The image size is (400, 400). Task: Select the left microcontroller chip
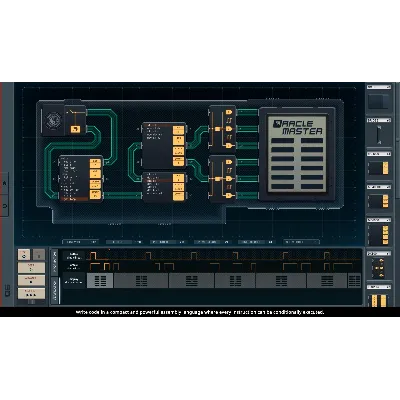tap(81, 179)
